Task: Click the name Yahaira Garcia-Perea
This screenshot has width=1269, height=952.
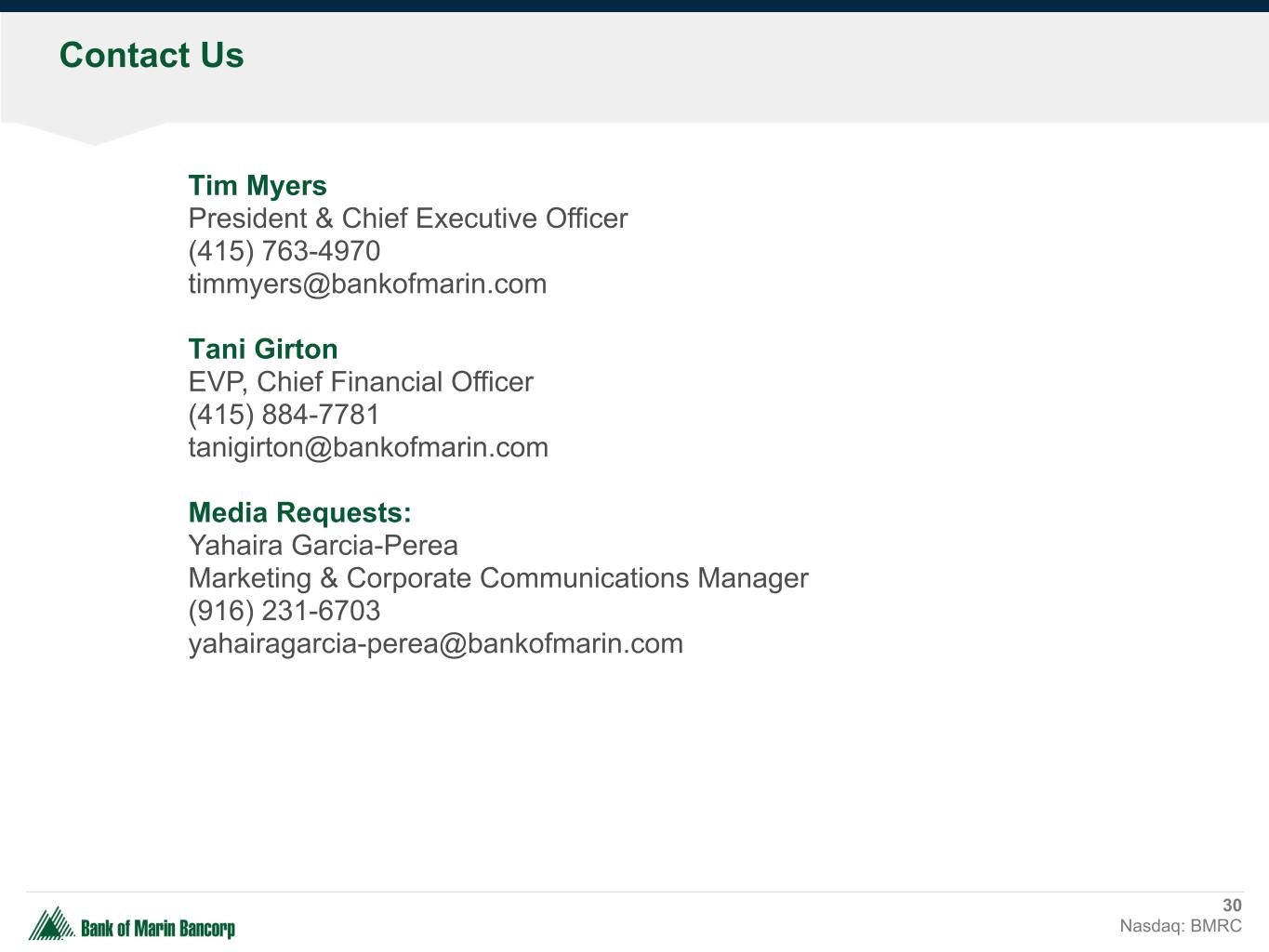Action: coord(323,546)
